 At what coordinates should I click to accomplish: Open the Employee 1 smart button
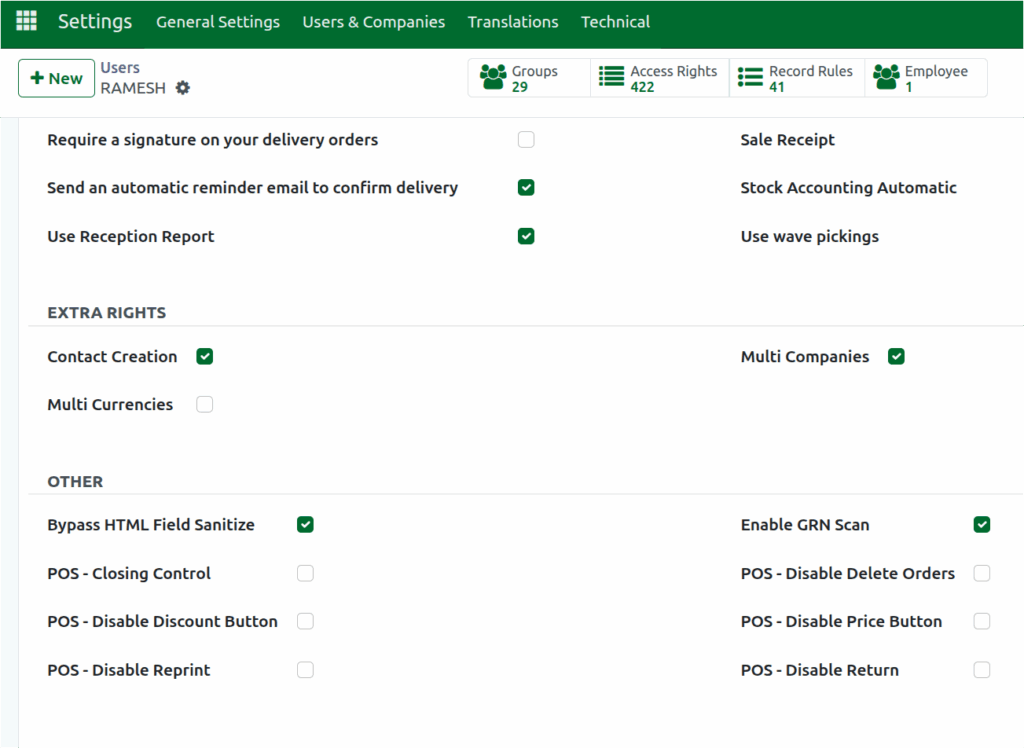click(x=922, y=77)
